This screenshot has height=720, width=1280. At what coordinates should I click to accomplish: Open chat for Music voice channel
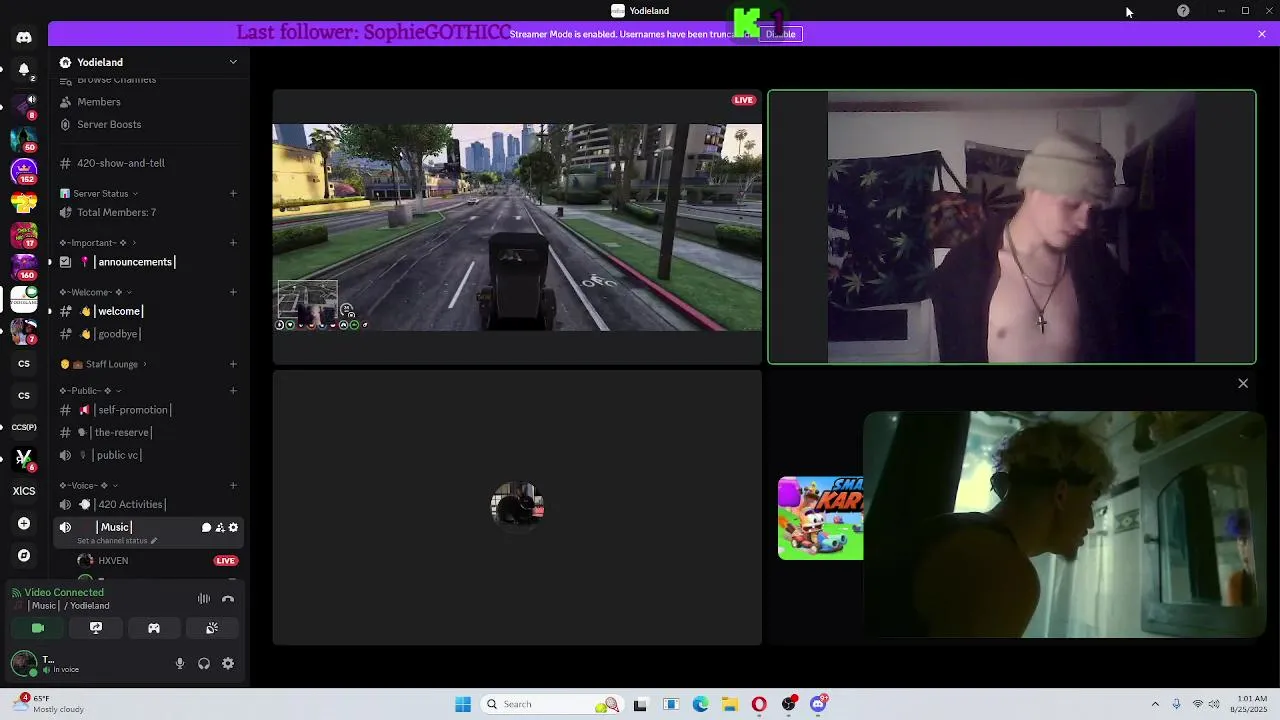click(206, 527)
